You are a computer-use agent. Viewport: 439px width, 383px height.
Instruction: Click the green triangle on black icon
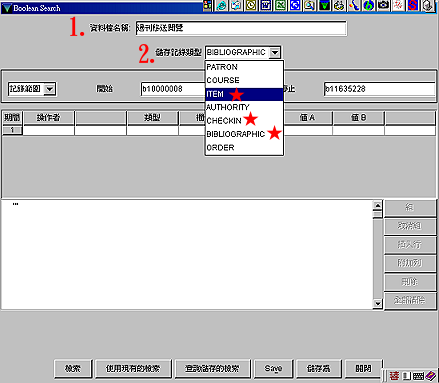pos(324,5)
